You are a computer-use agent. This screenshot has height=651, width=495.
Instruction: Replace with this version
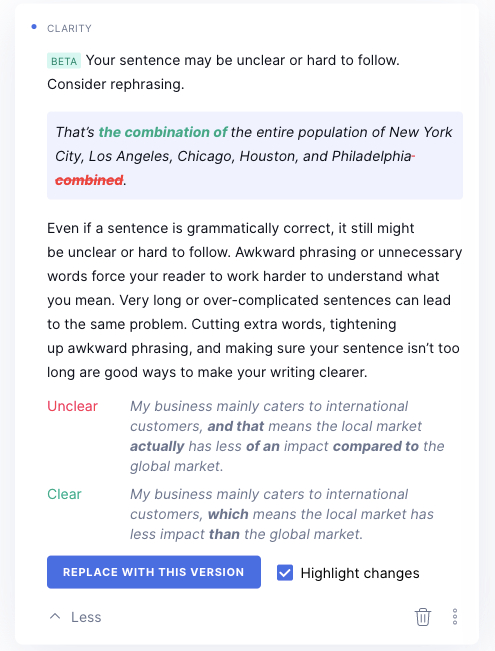154,572
